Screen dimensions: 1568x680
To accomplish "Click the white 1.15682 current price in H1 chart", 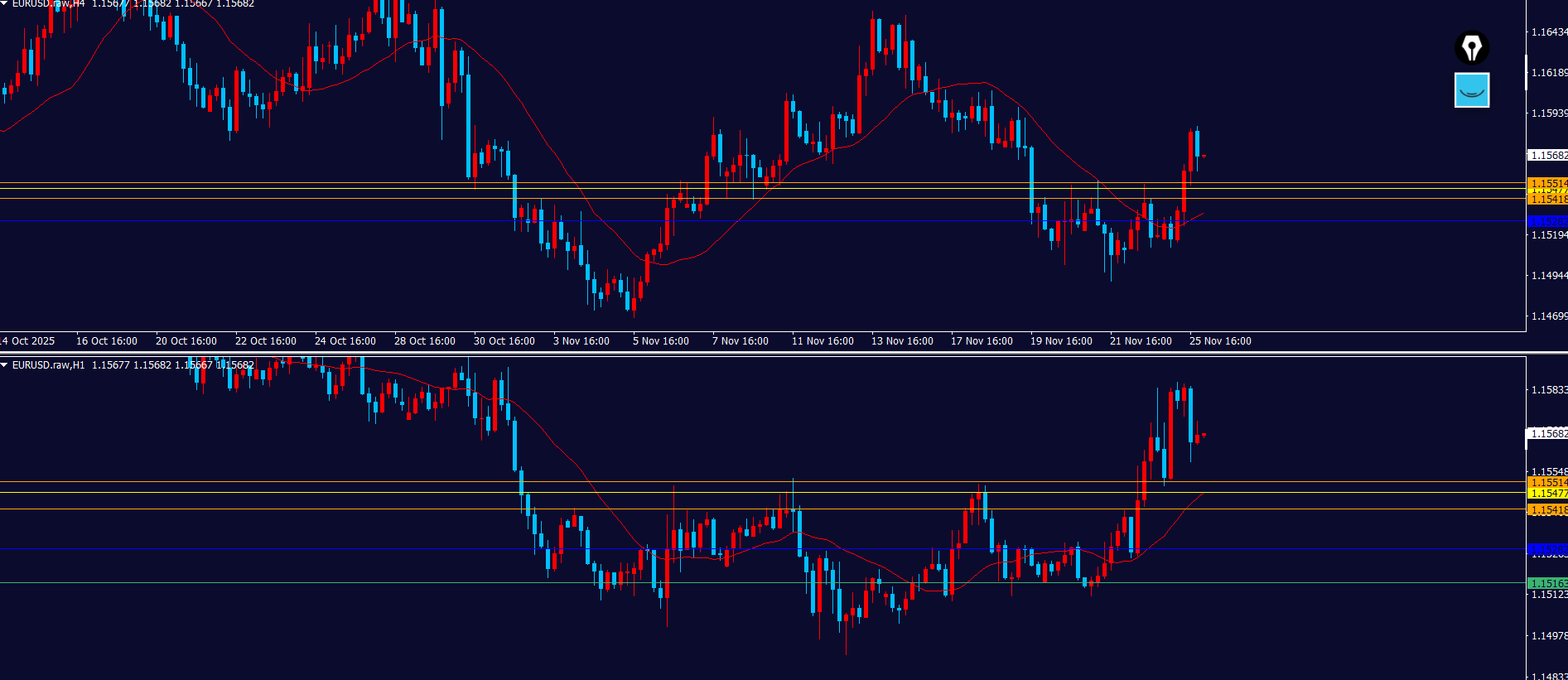I will (x=1546, y=434).
